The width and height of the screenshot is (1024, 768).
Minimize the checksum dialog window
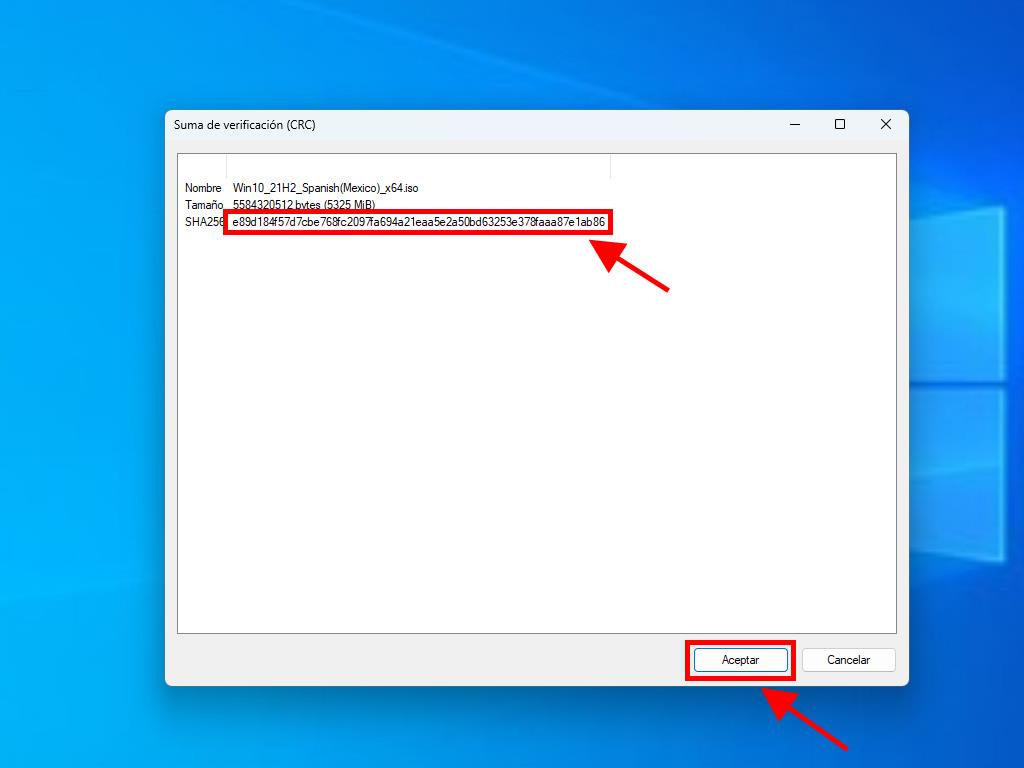pos(794,124)
